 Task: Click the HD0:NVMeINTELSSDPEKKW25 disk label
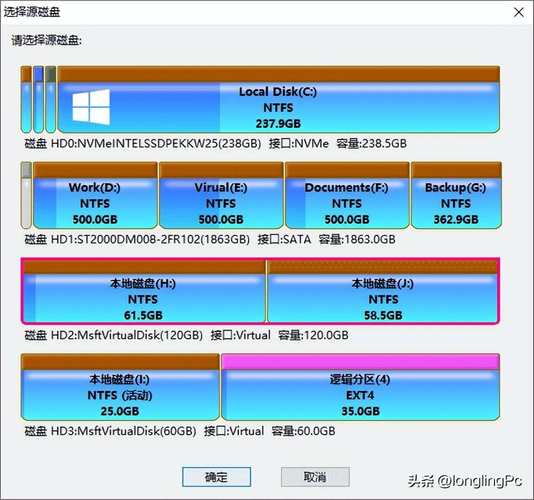(x=143, y=143)
